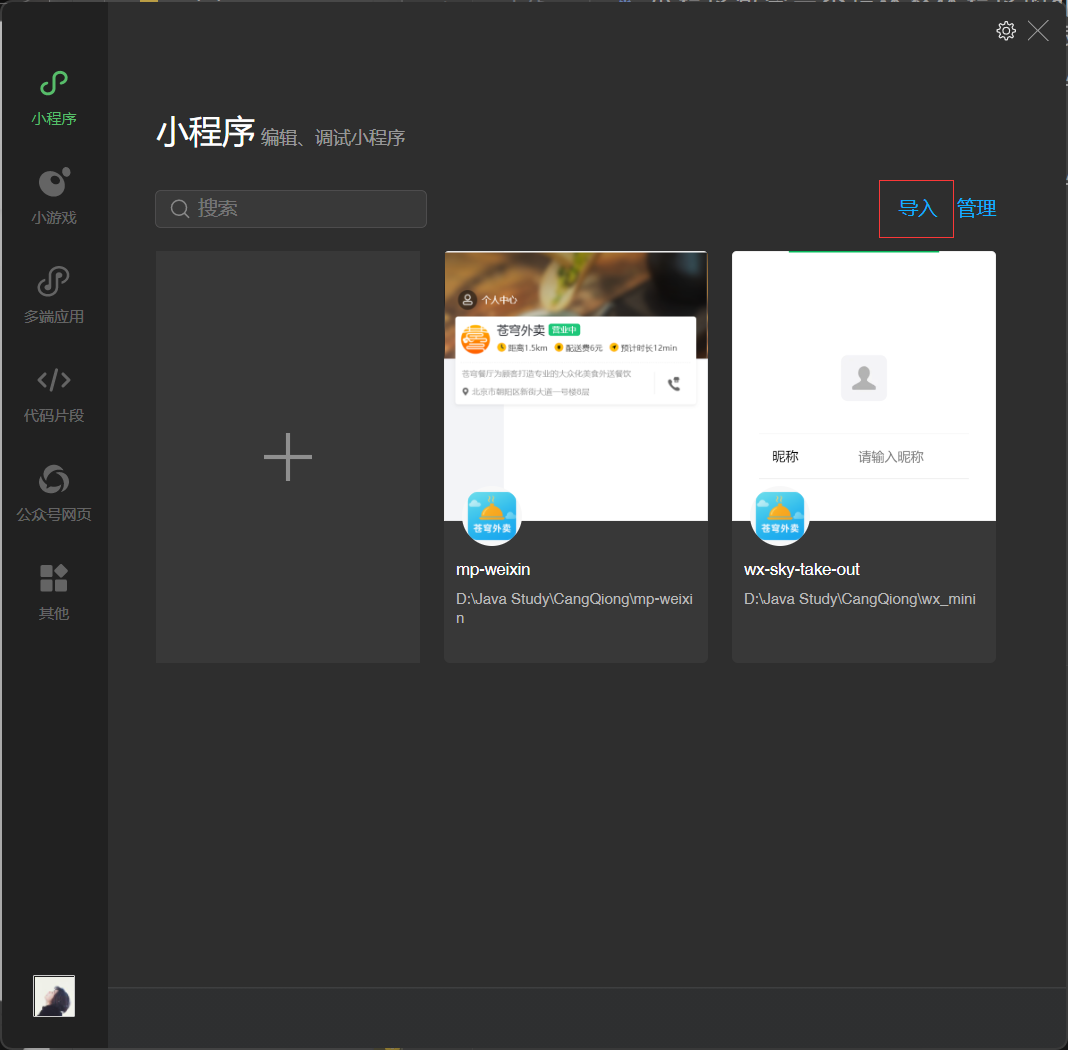Open the settings gear
Screen dimensions: 1068x1050
point(1006,30)
